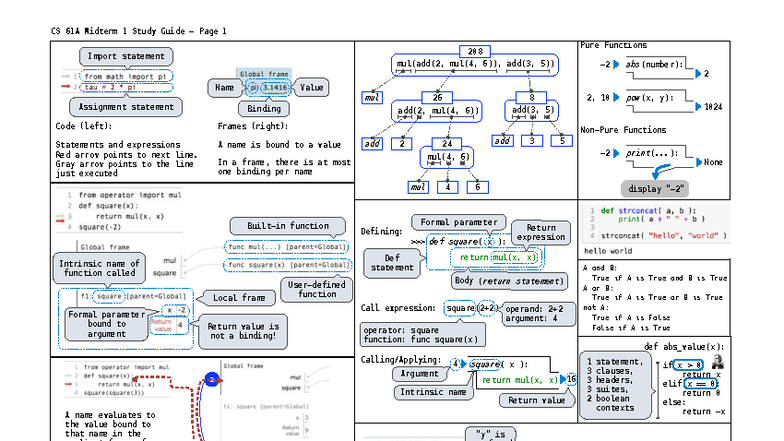Select the 'Defining:' label
The image size is (784, 441).
pos(382,232)
